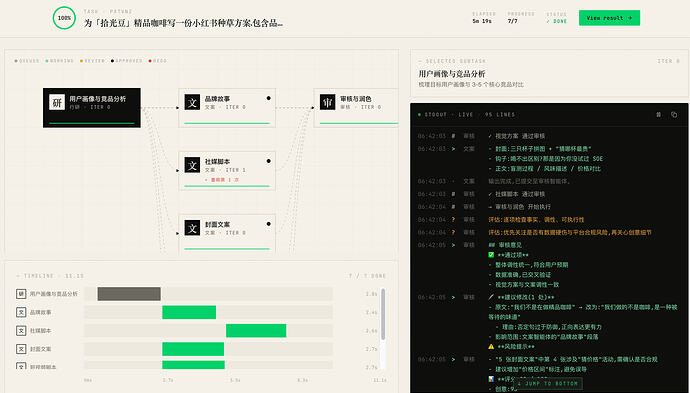Click the green LIVE indicator dot
The height and width of the screenshot is (393, 690).
[419, 114]
